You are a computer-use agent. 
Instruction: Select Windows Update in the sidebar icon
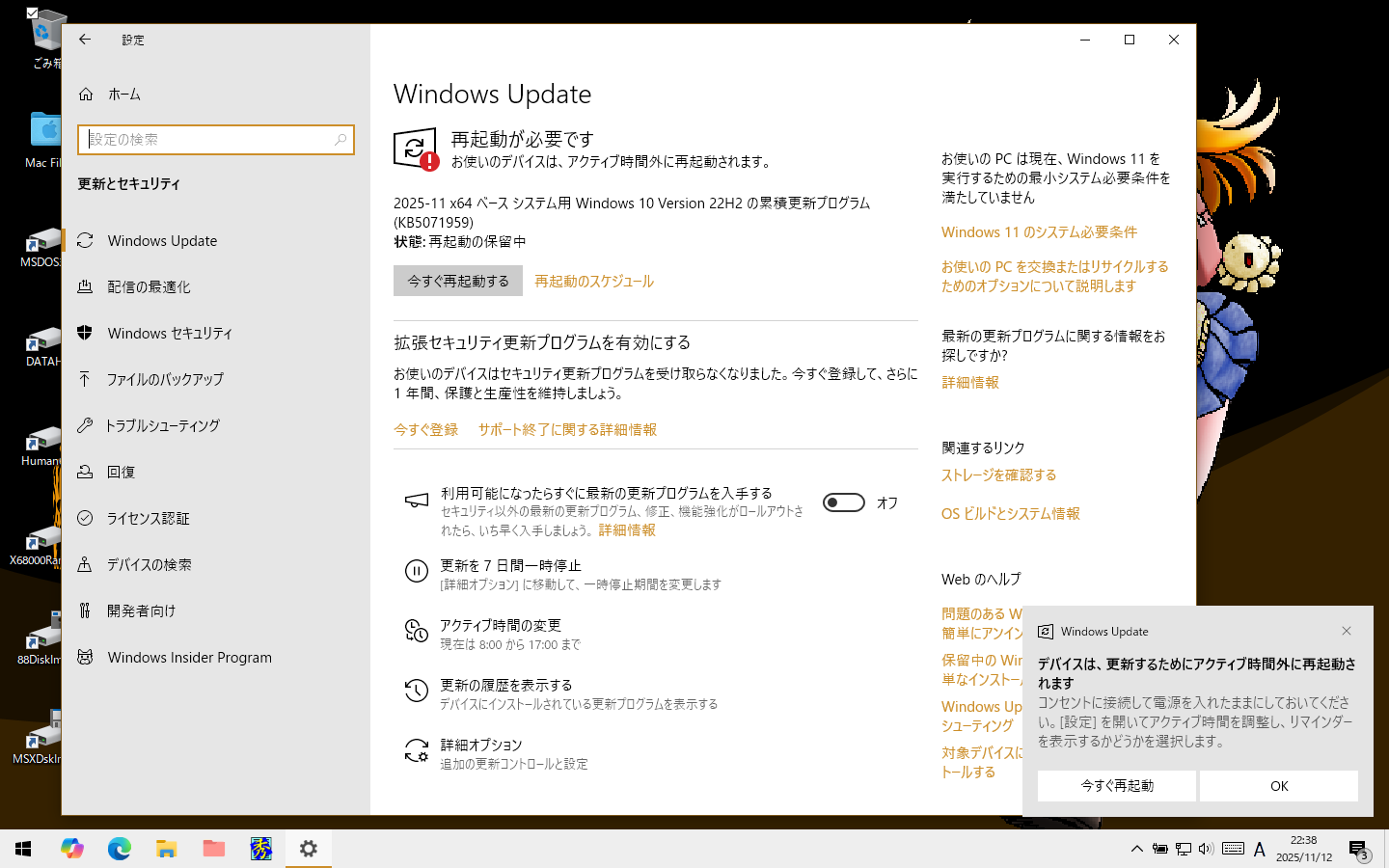(x=87, y=240)
